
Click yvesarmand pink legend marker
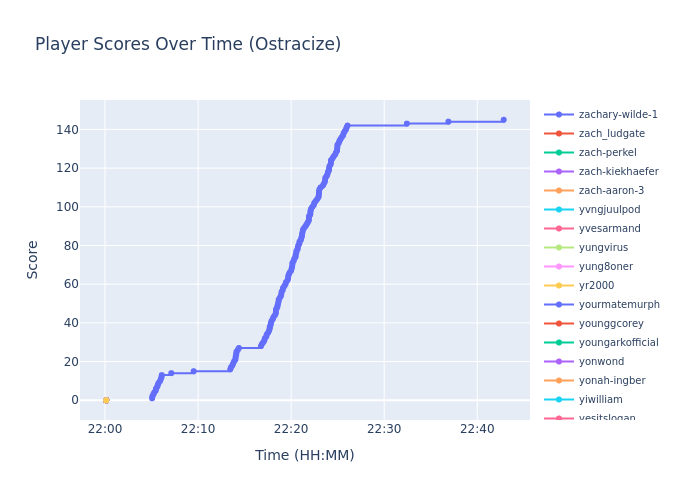click(x=559, y=229)
